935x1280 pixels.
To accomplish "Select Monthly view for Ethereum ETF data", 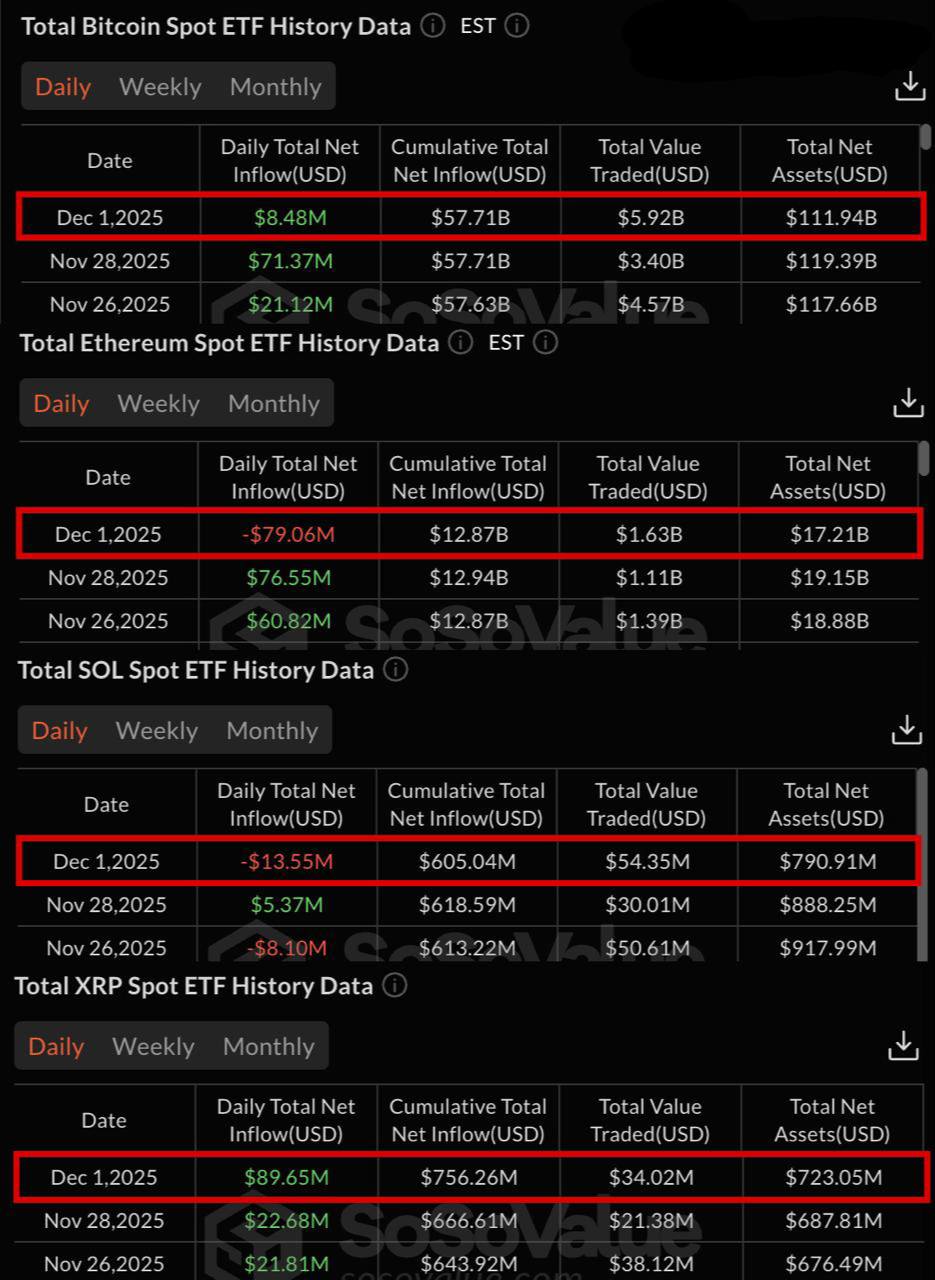I will coord(273,404).
